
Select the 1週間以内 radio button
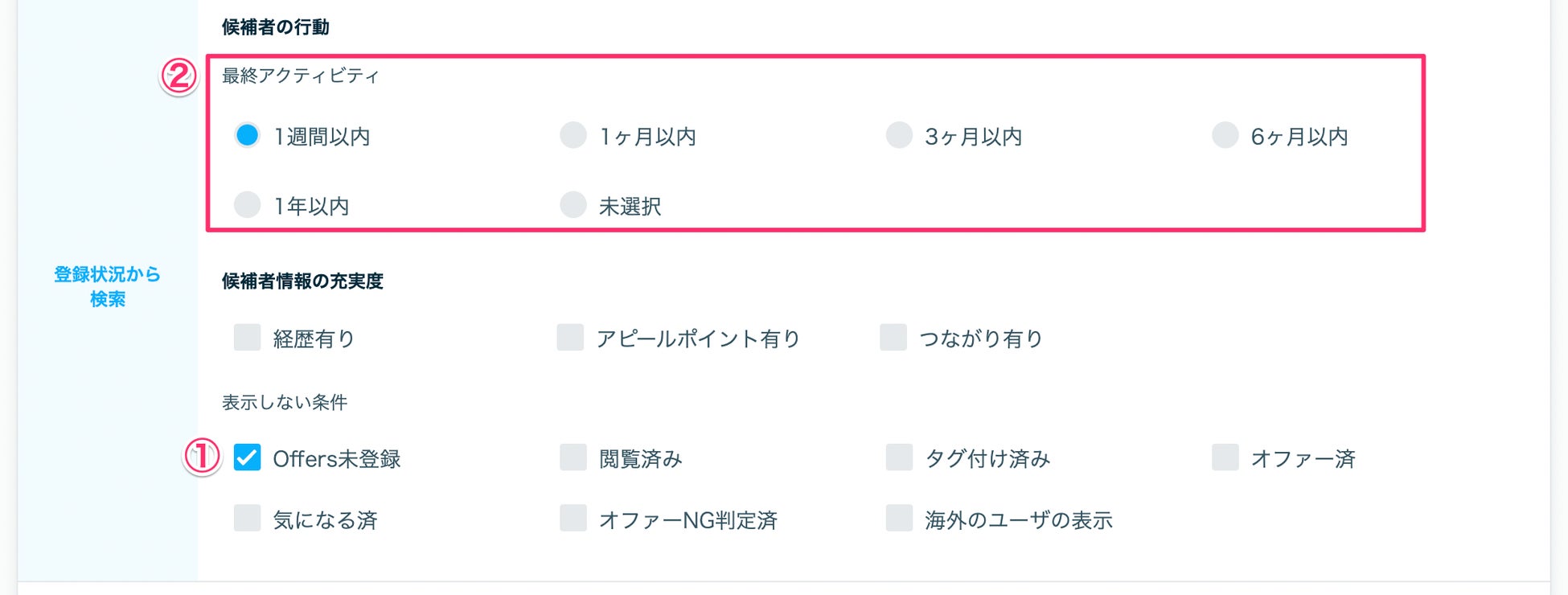[247, 135]
